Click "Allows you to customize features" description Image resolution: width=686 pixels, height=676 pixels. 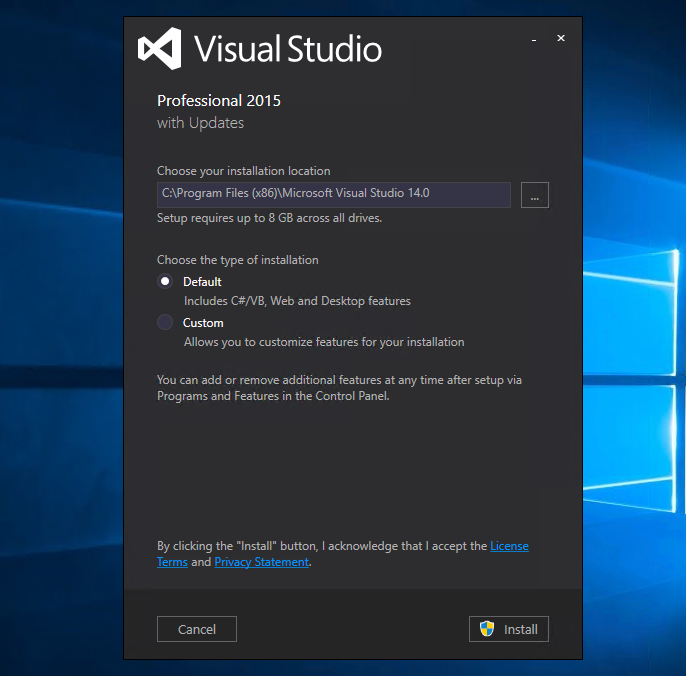coord(324,342)
